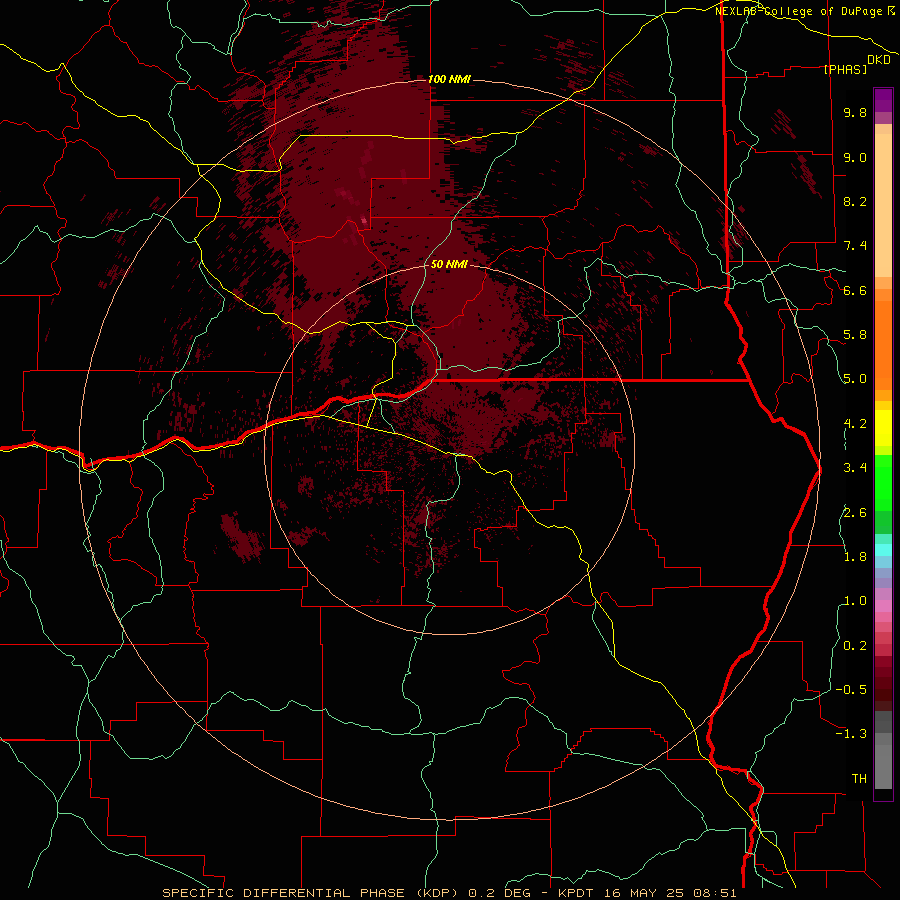This screenshot has height=900, width=900.
Task: Click the 100 NMI range ring label
Action: coord(449,79)
